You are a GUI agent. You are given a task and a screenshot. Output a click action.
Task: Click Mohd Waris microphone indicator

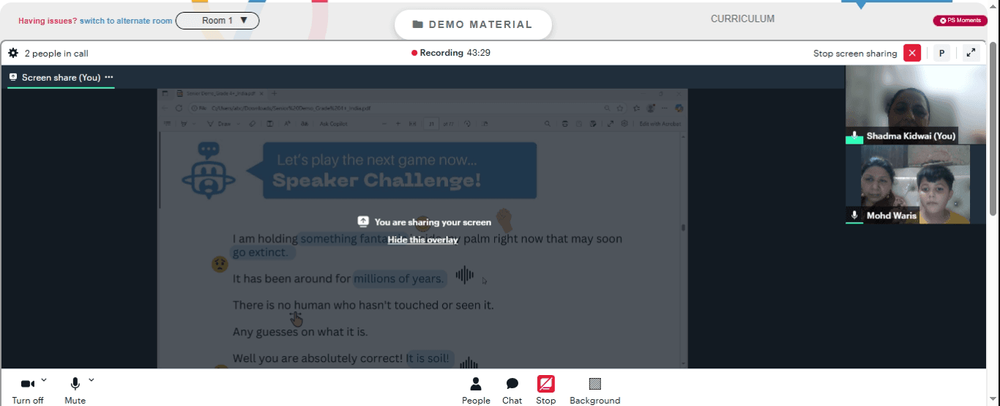click(854, 215)
